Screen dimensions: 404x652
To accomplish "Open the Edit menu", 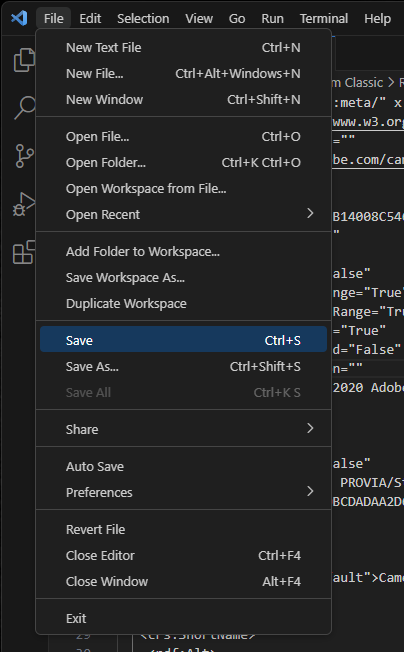I will 90,18.
